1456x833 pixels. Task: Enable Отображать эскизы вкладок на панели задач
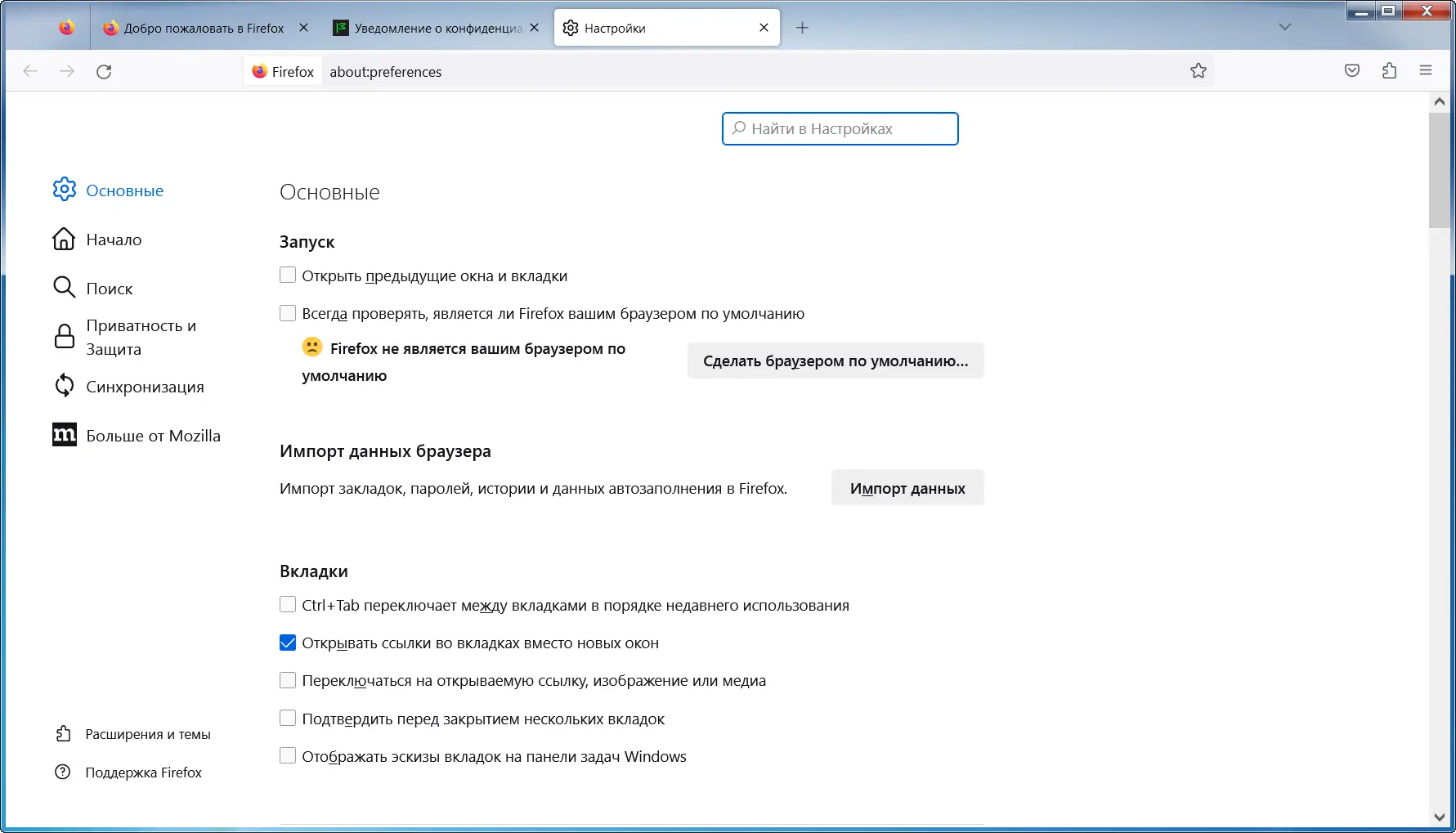pyautogui.click(x=288, y=756)
